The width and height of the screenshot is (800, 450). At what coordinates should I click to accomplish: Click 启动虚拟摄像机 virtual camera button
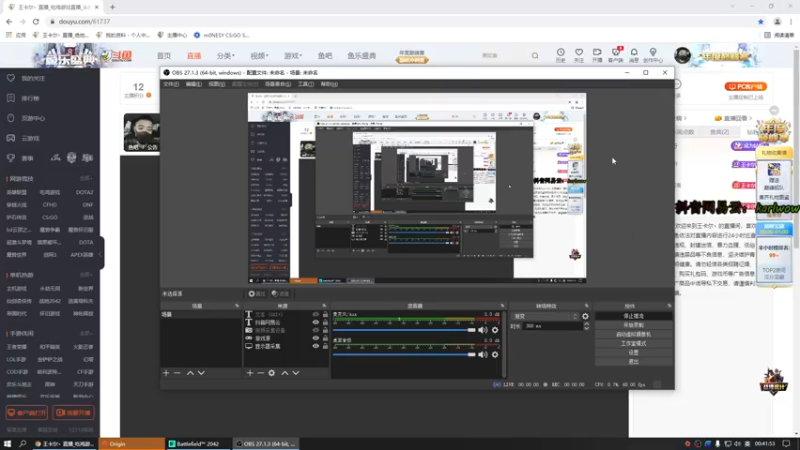click(x=633, y=334)
